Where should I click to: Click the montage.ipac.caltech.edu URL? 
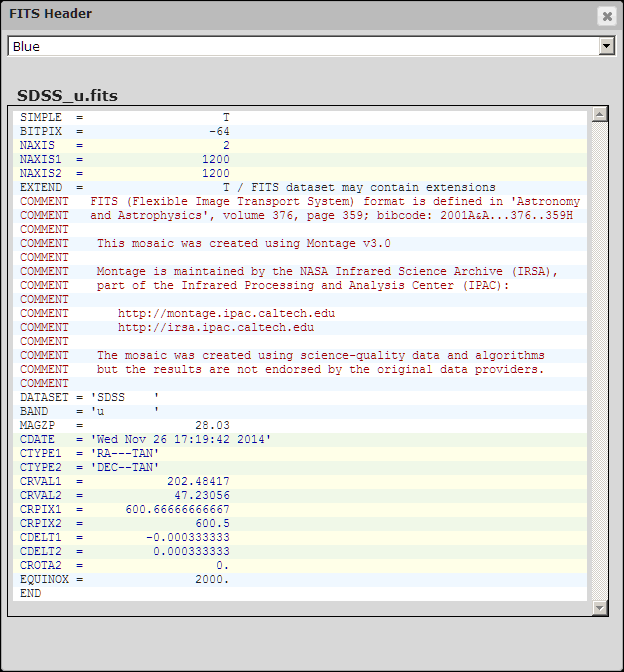(x=226, y=313)
